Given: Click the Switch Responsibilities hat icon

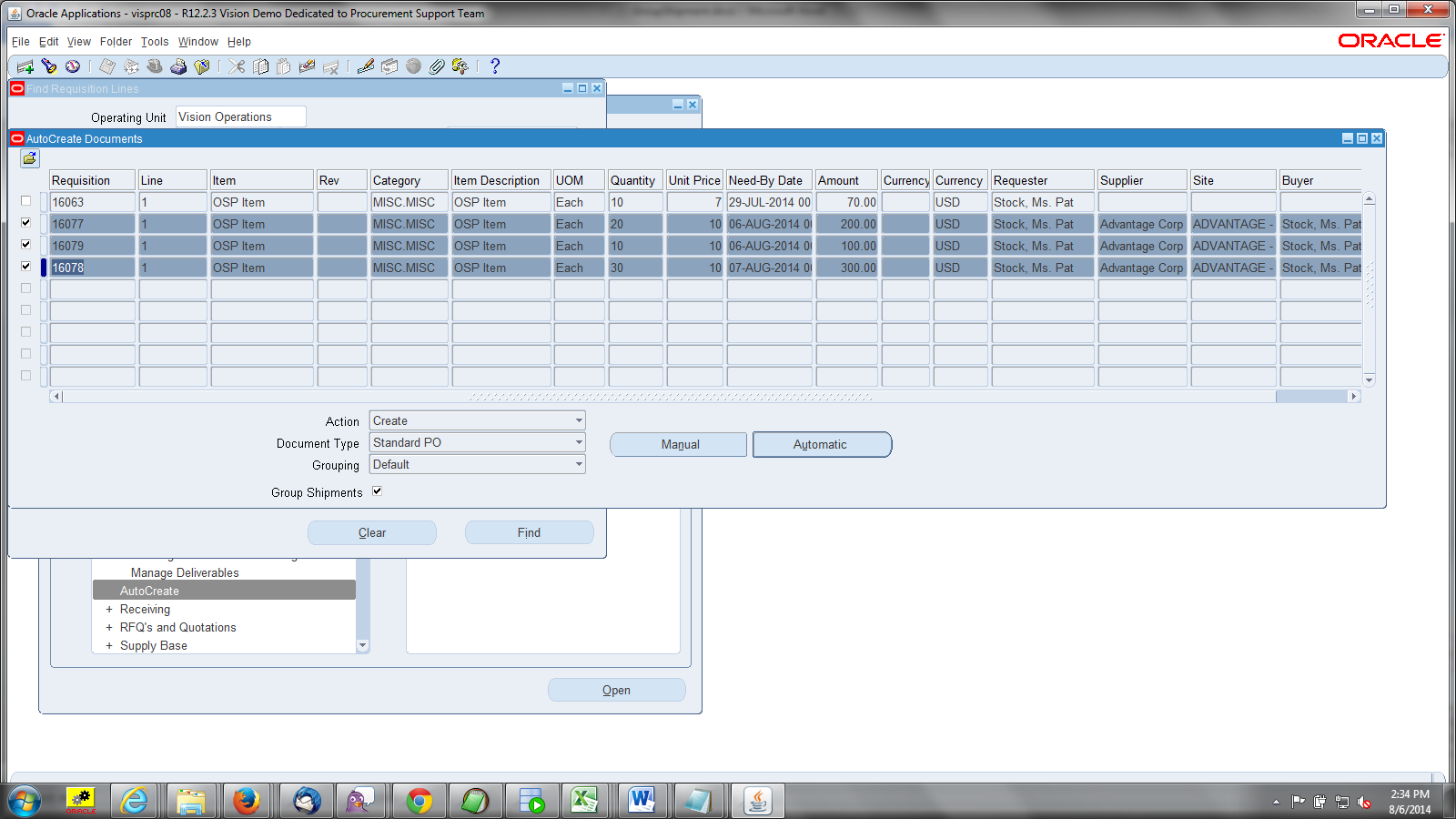Looking at the screenshot, I should coord(155,66).
